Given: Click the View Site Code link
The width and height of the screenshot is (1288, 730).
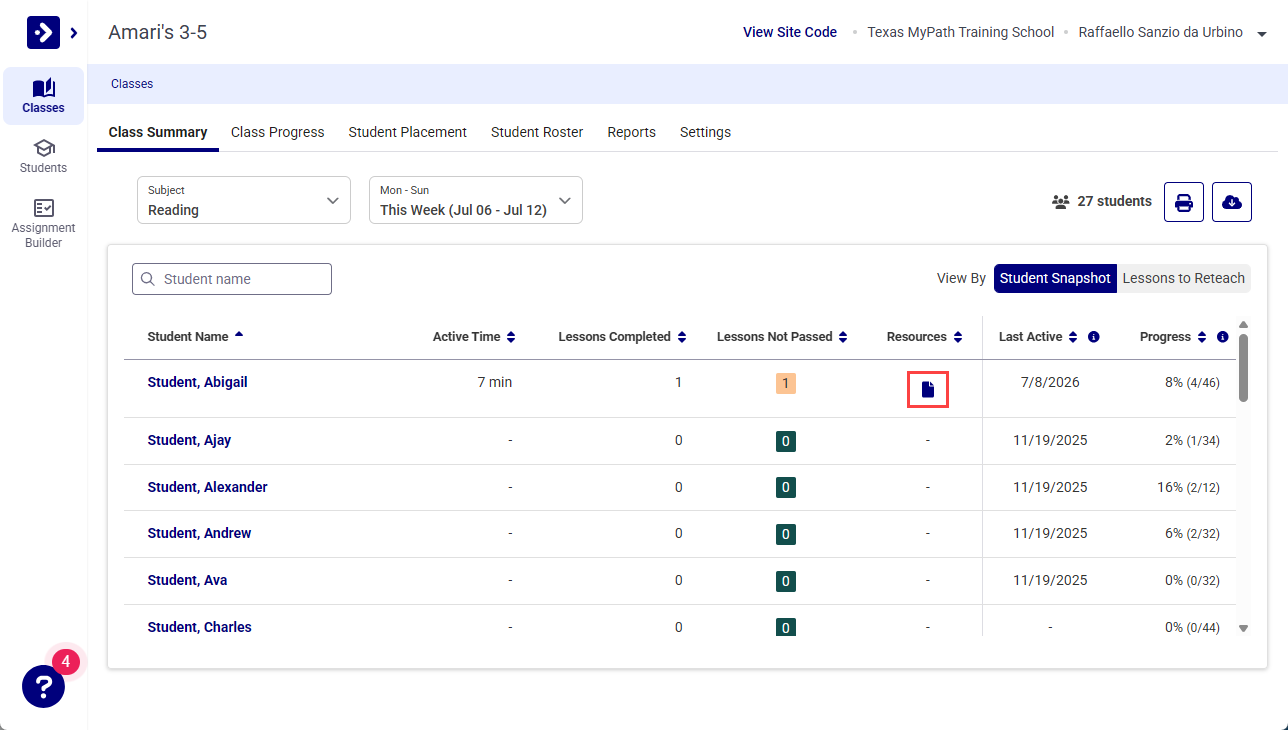Looking at the screenshot, I should [x=790, y=32].
